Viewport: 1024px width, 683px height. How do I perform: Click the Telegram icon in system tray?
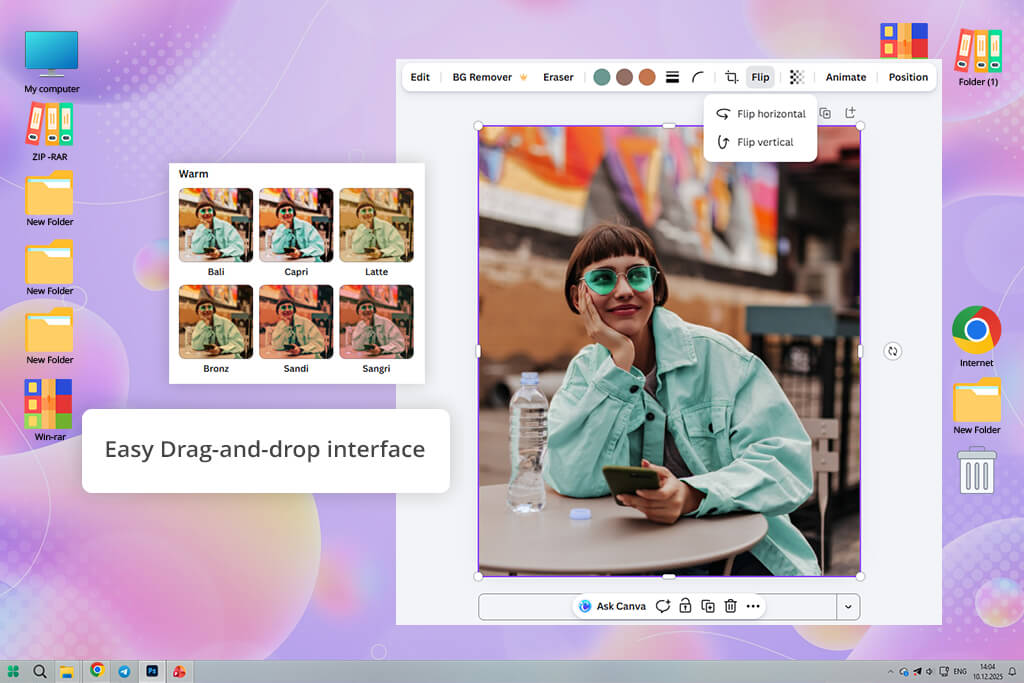(x=917, y=671)
